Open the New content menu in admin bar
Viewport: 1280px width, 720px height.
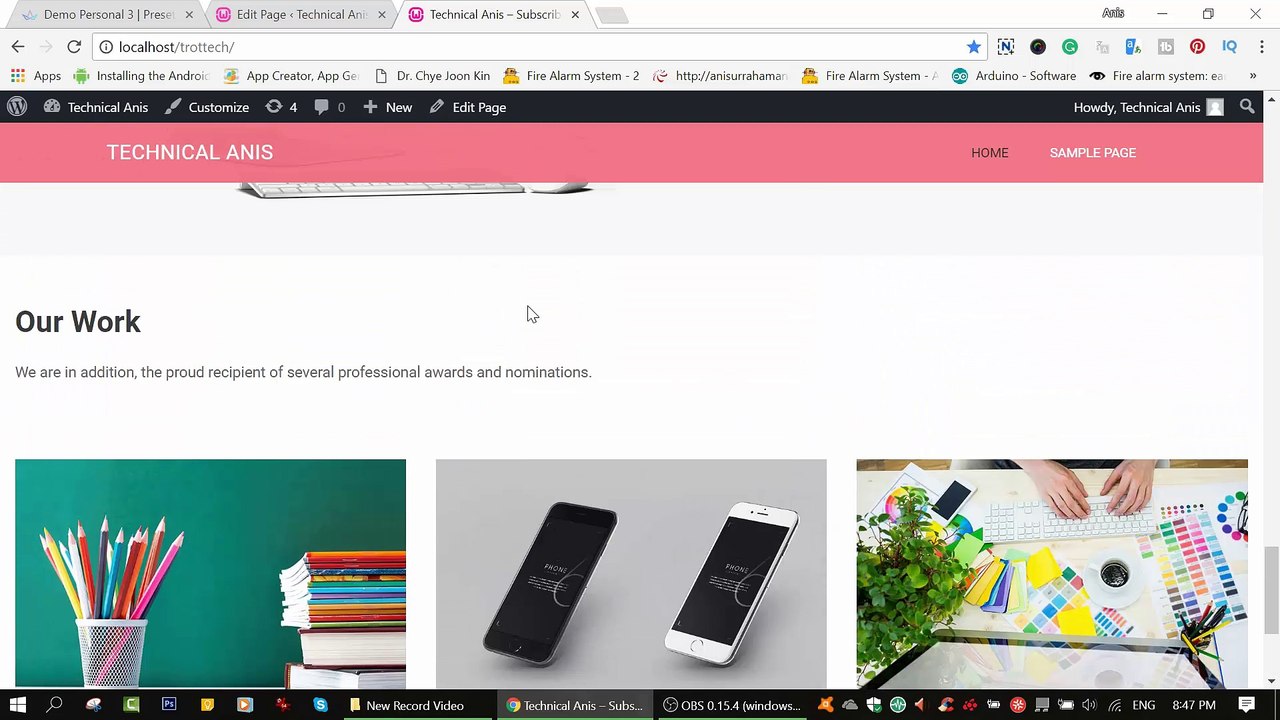pos(387,107)
